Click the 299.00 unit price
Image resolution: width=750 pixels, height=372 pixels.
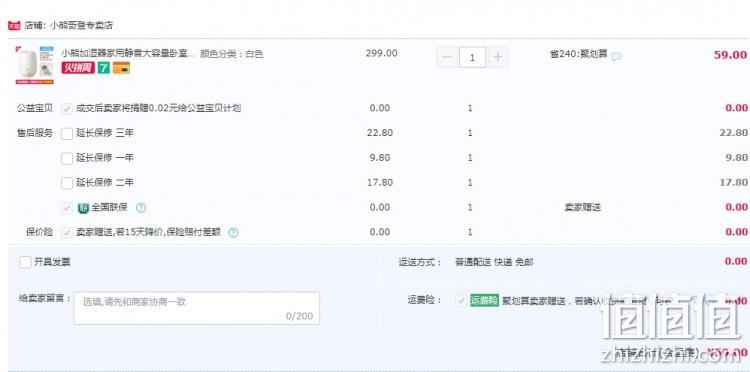click(x=381, y=53)
